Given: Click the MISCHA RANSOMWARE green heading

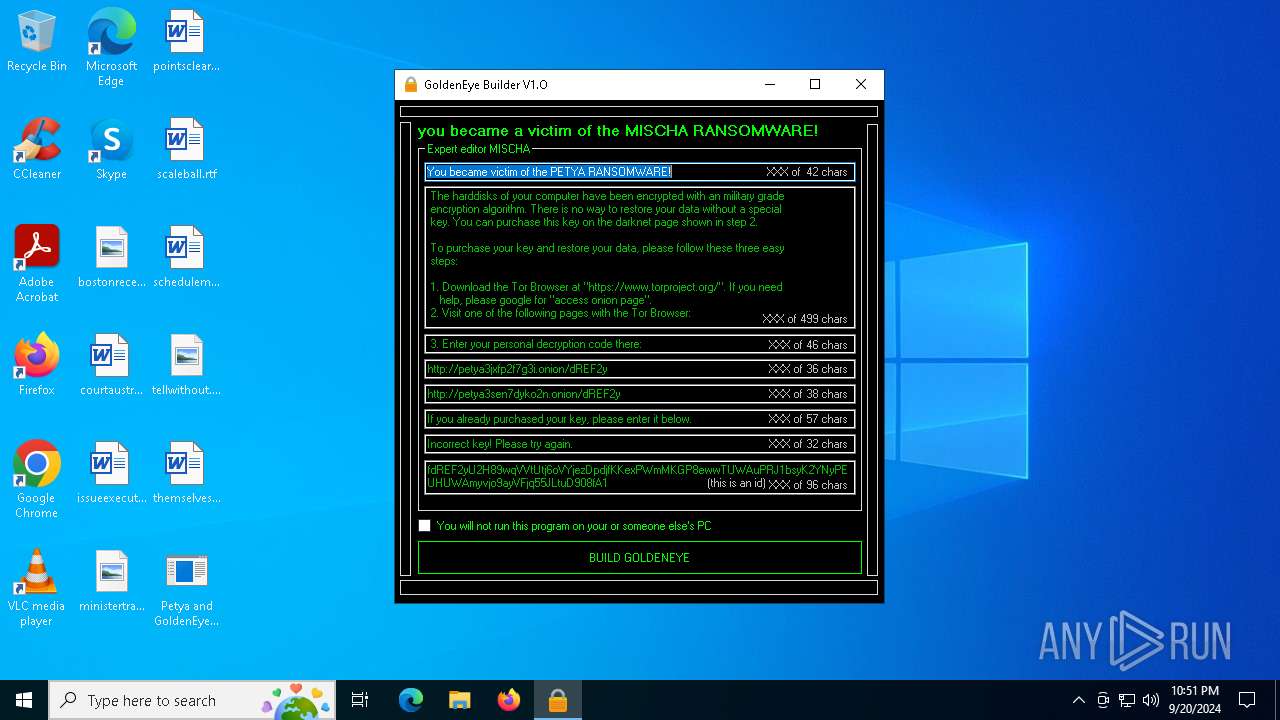Looking at the screenshot, I should point(618,131).
